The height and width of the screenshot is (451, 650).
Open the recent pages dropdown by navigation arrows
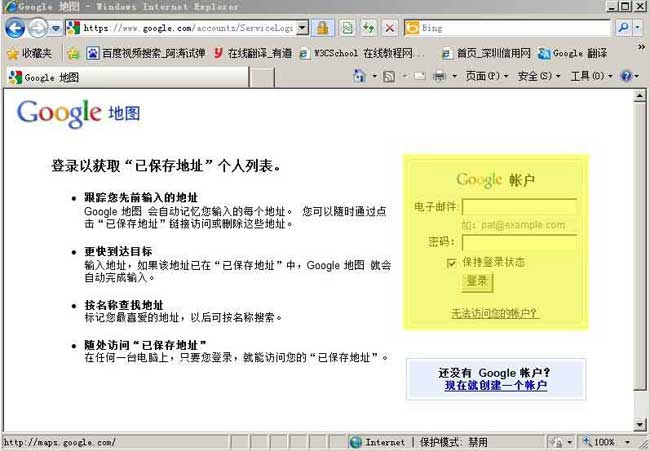coord(56,29)
